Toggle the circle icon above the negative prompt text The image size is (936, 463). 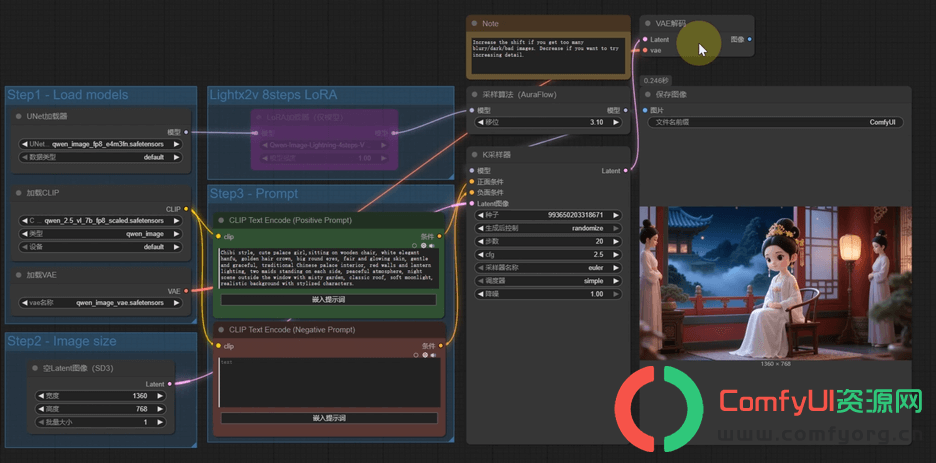click(x=415, y=355)
